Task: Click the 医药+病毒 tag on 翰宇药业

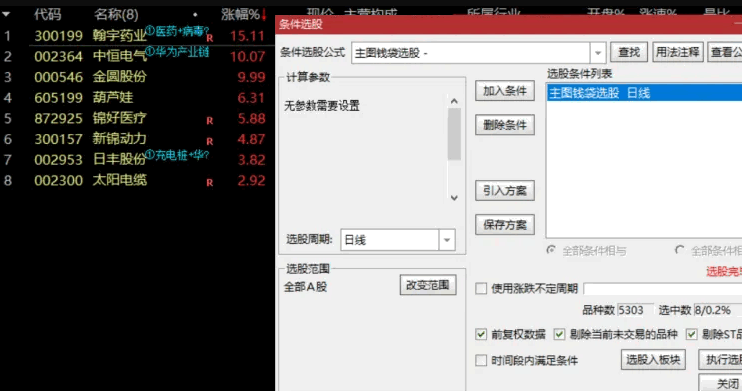Action: 177,31
